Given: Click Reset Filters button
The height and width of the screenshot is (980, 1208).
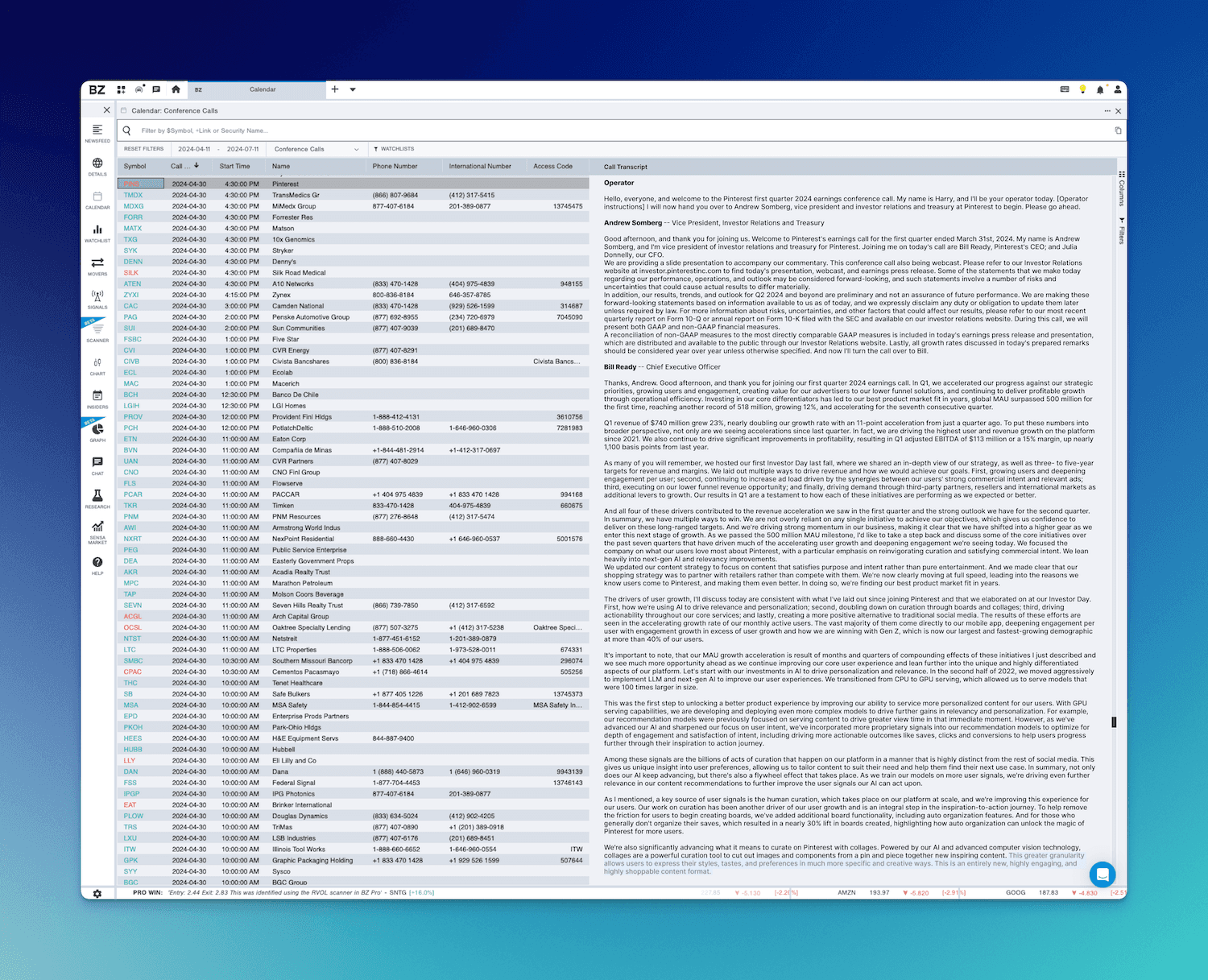Looking at the screenshot, I should (143, 149).
